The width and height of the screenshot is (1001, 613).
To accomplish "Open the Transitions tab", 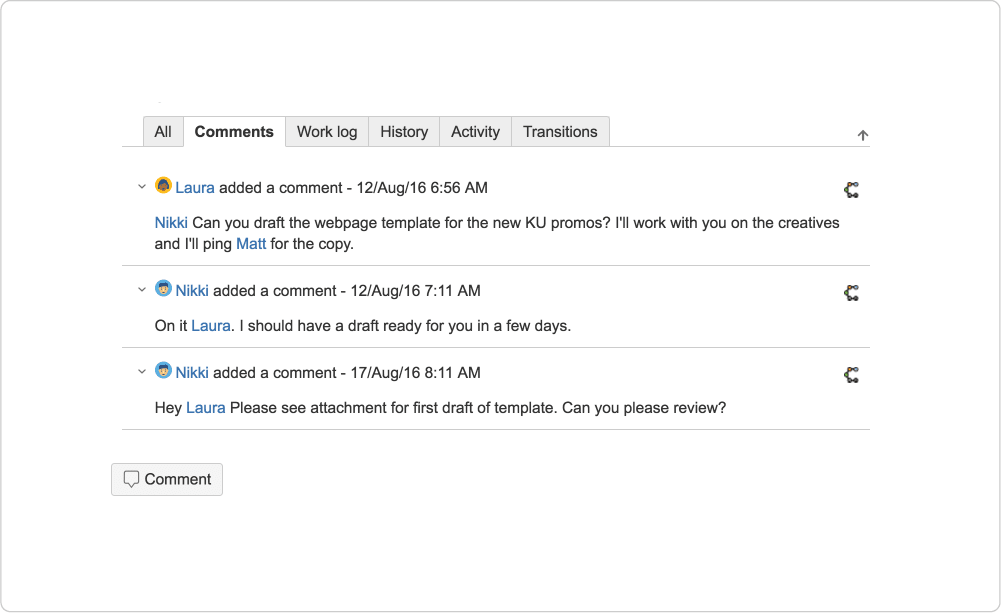I will click(560, 132).
